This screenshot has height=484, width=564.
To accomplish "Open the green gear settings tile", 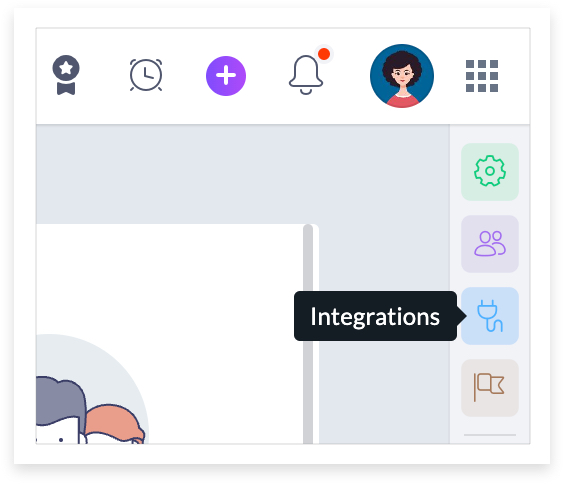I will coord(490,172).
